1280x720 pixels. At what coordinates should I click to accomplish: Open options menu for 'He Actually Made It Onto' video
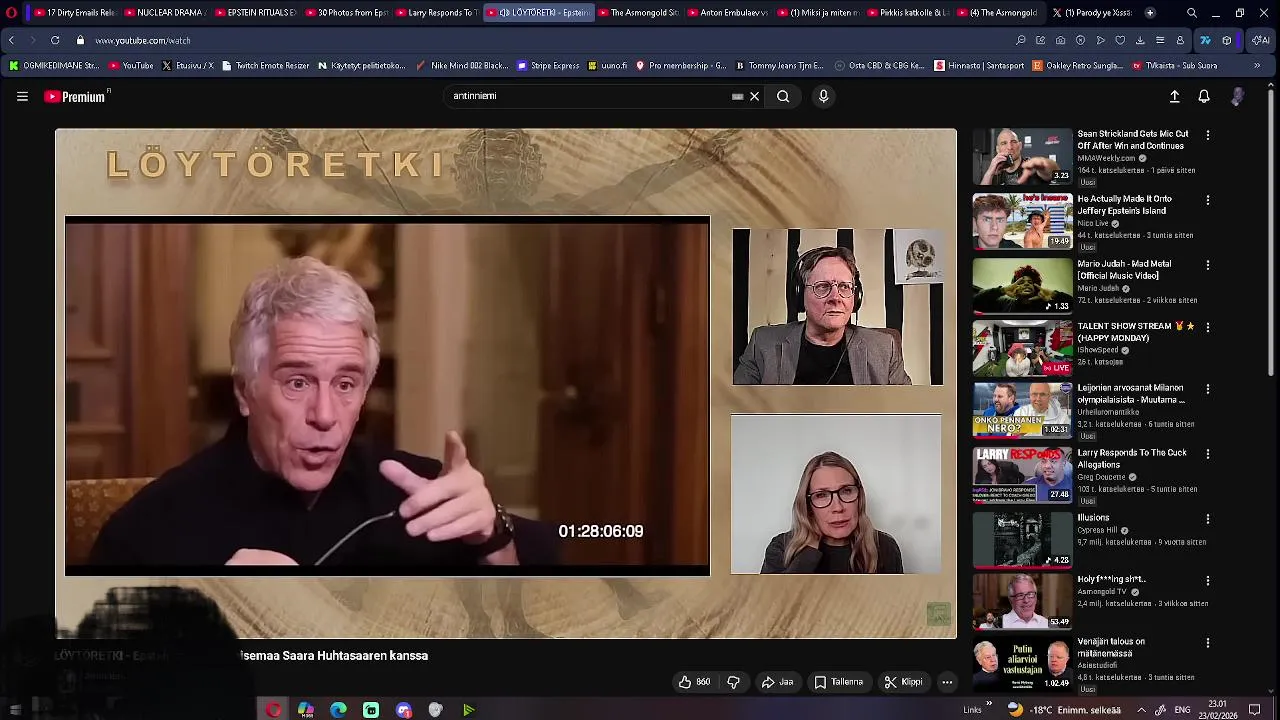(1207, 200)
